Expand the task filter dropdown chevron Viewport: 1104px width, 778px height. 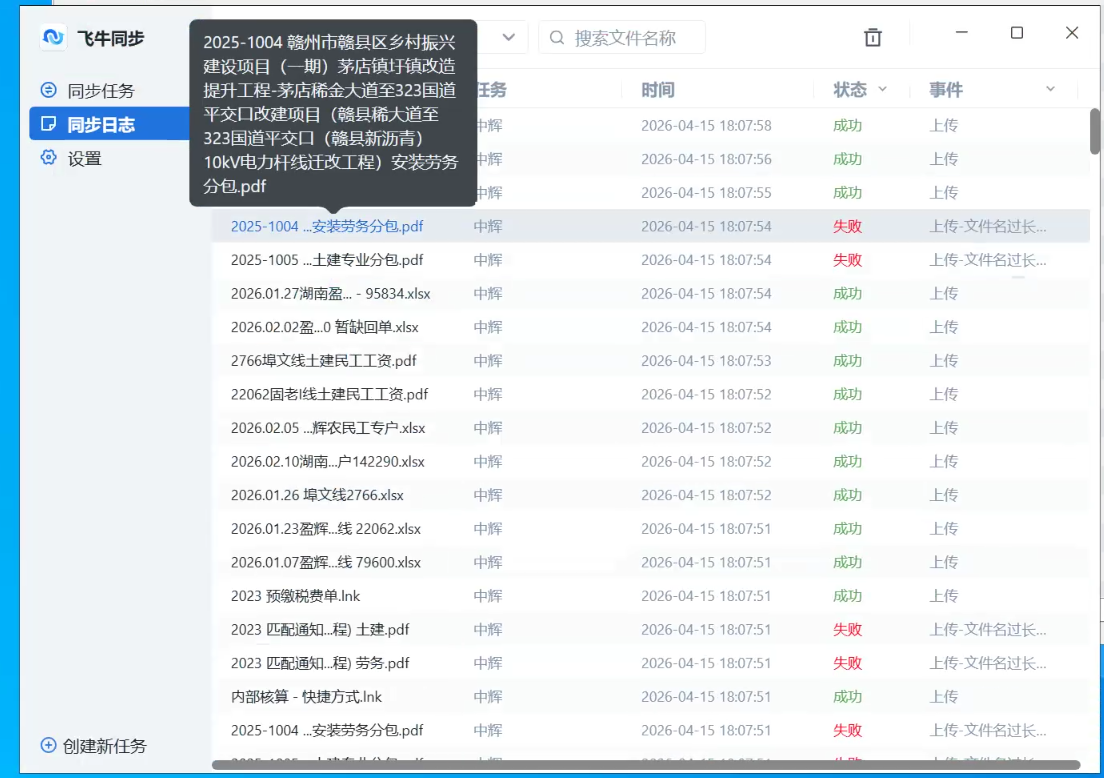pos(508,37)
